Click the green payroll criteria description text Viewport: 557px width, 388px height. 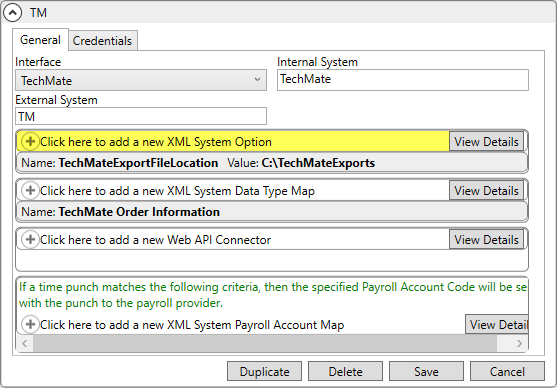click(x=273, y=295)
